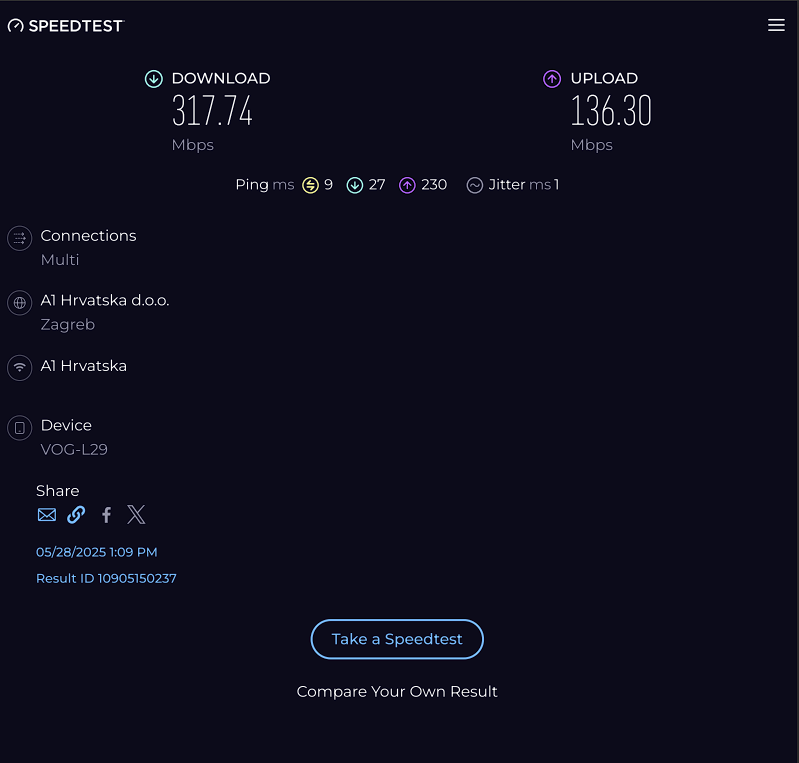Click the Take a Speedtest button

pyautogui.click(x=397, y=639)
